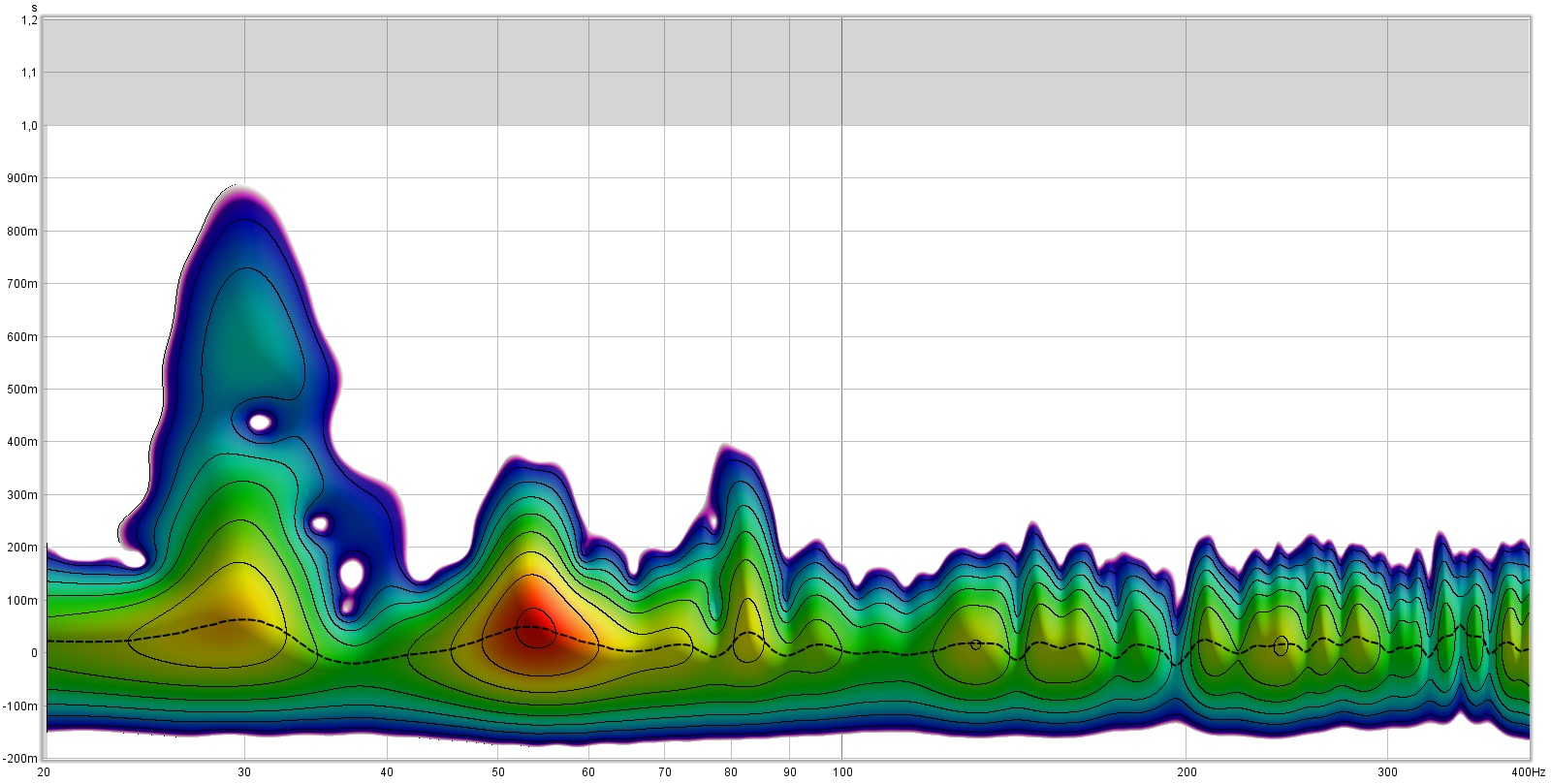Click the "30" frequency axis label
The width and height of the screenshot is (1551, 784).
244,772
